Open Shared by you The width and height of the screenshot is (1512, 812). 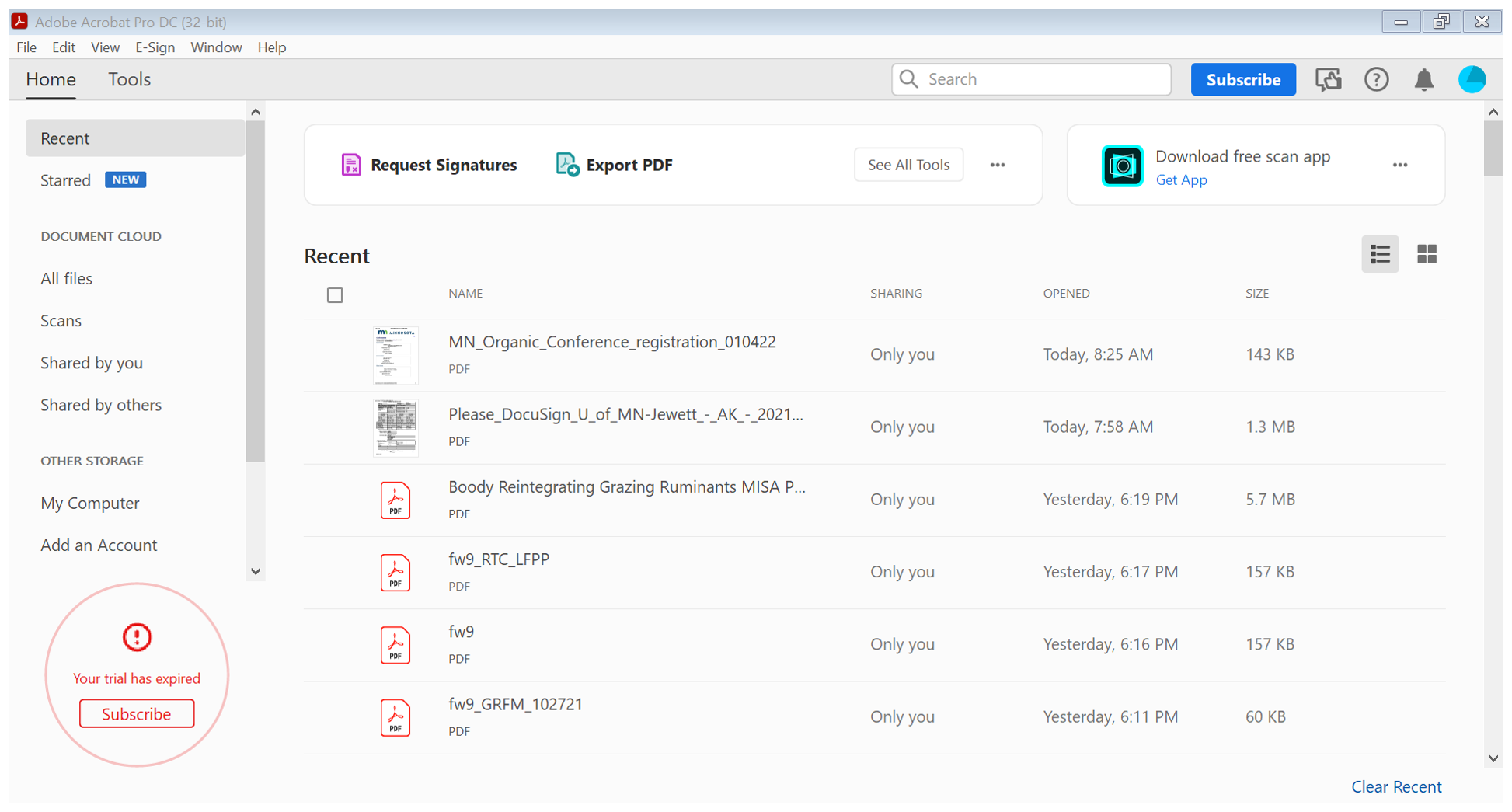92,363
